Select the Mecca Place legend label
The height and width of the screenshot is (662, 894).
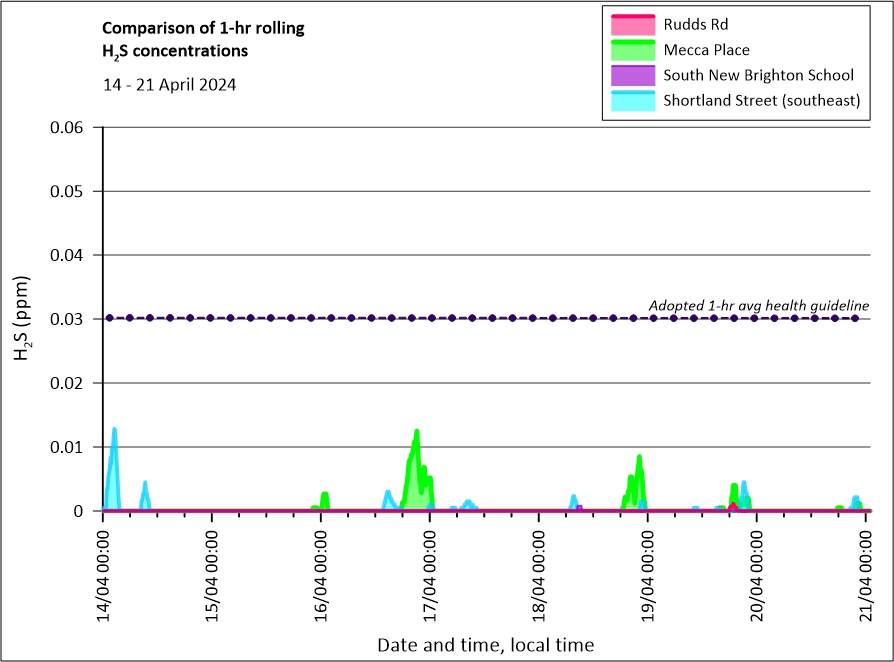tap(706, 50)
